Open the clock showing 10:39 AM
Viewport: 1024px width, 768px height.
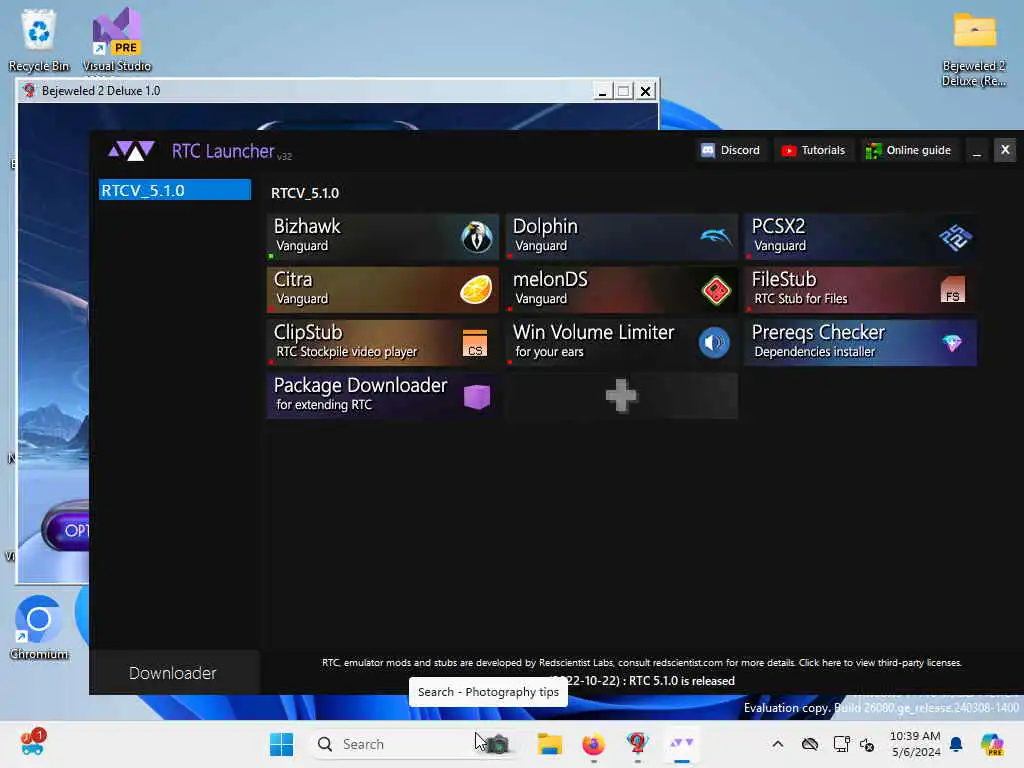915,744
